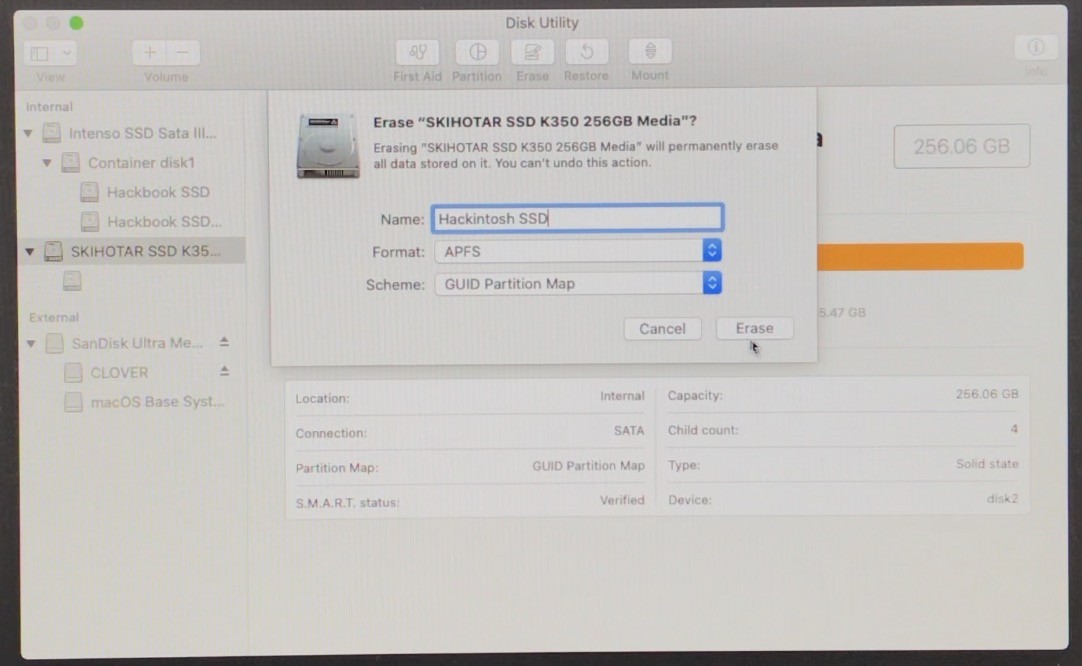Collapse the SanDisk Ultra Me disk
The image size is (1082, 666).
31,343
